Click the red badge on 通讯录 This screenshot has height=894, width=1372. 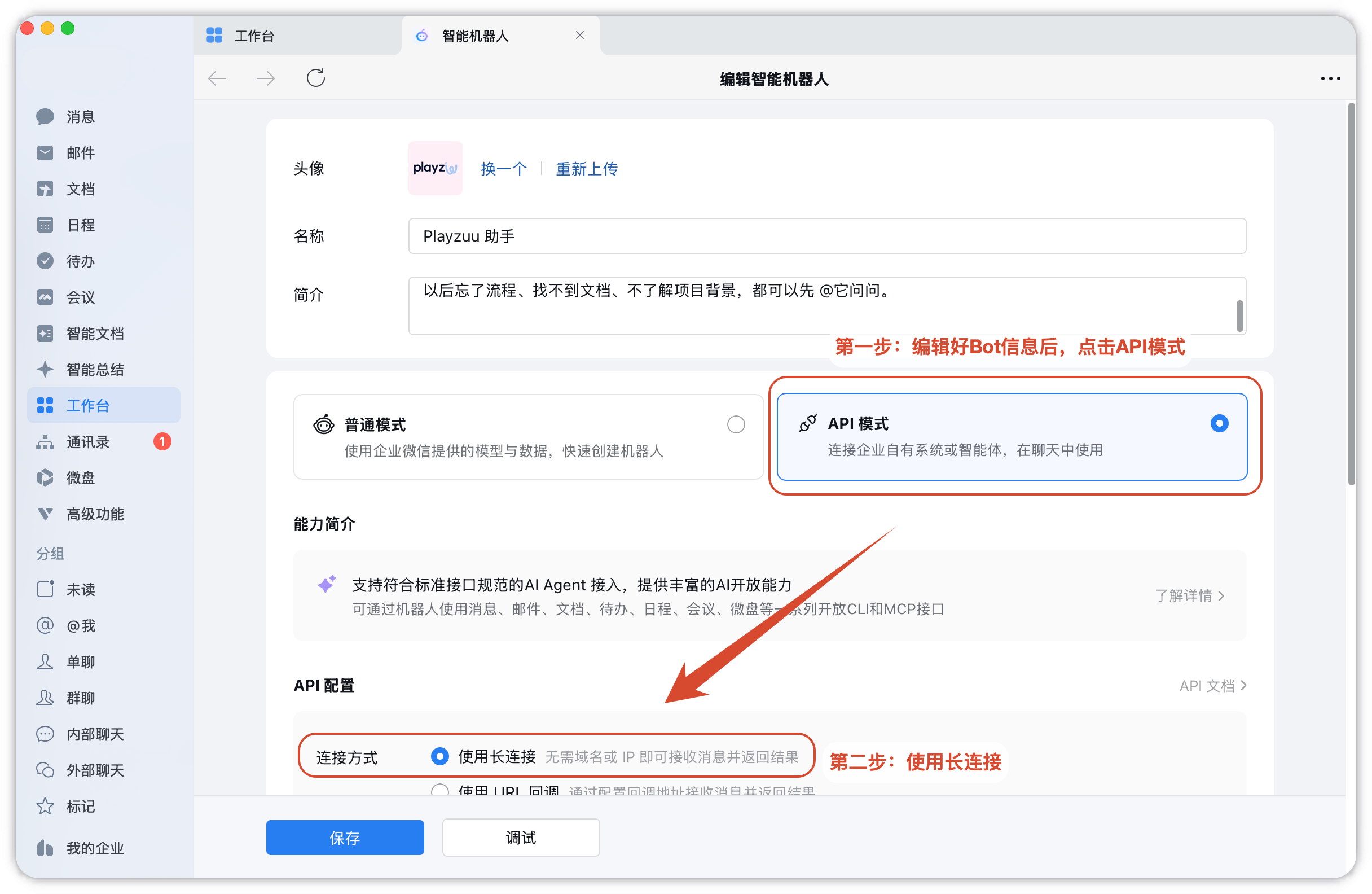coord(162,442)
